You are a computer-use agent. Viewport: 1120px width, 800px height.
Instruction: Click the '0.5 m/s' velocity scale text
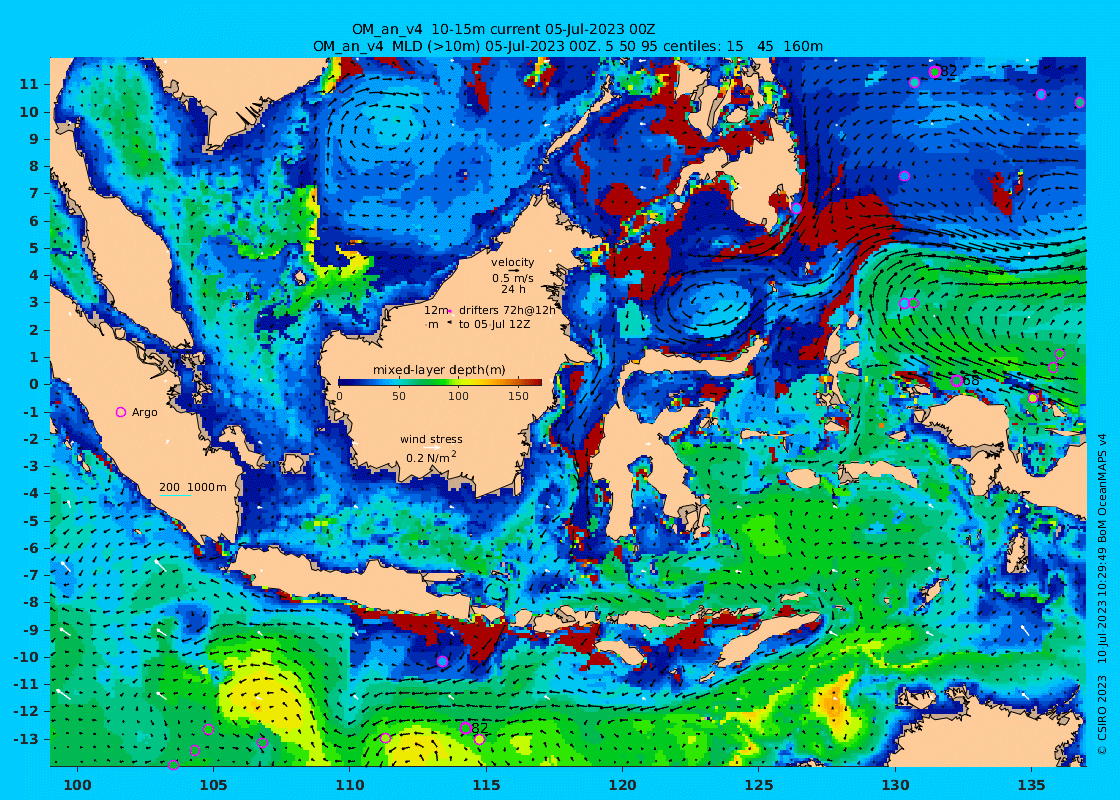pos(512,278)
